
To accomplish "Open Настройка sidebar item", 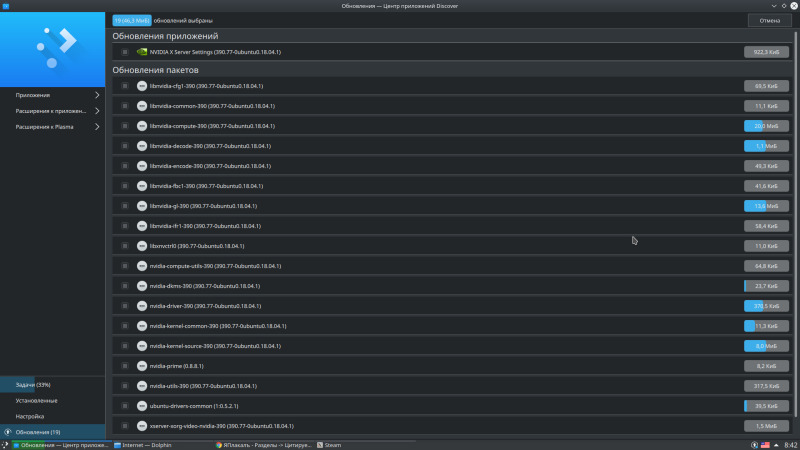I will 53,417.
